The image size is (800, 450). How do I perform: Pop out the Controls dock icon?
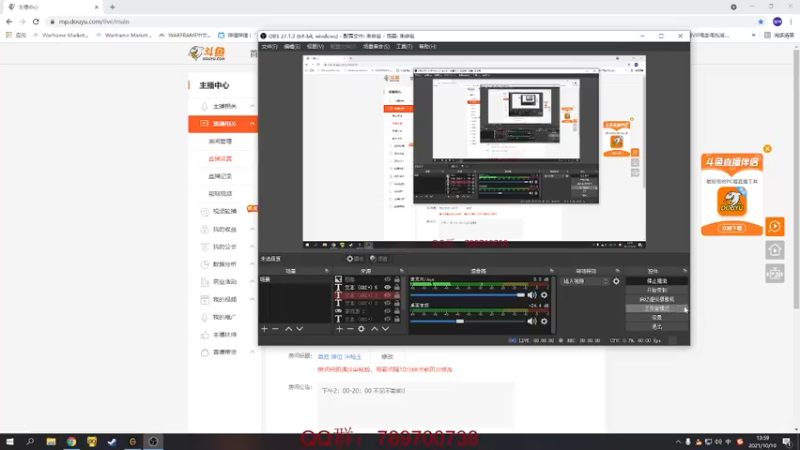(x=685, y=271)
